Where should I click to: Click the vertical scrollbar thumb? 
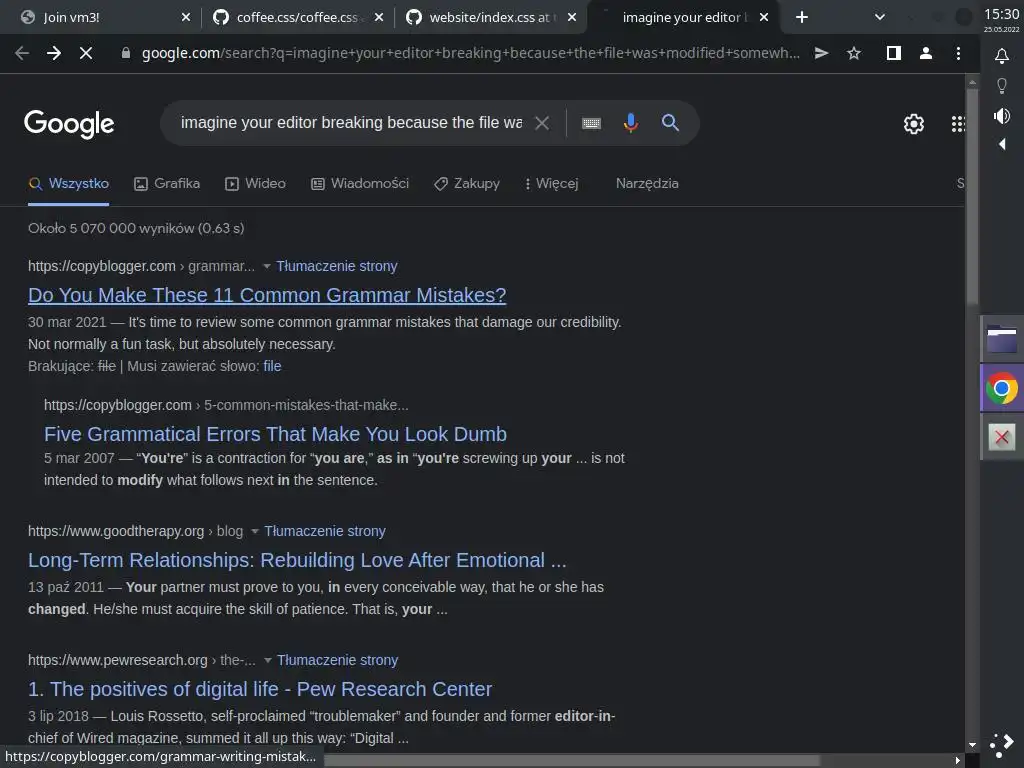972,196
